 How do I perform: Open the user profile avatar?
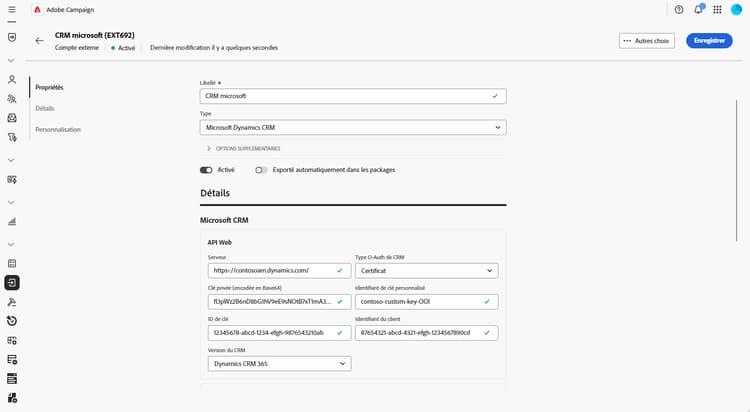click(737, 10)
